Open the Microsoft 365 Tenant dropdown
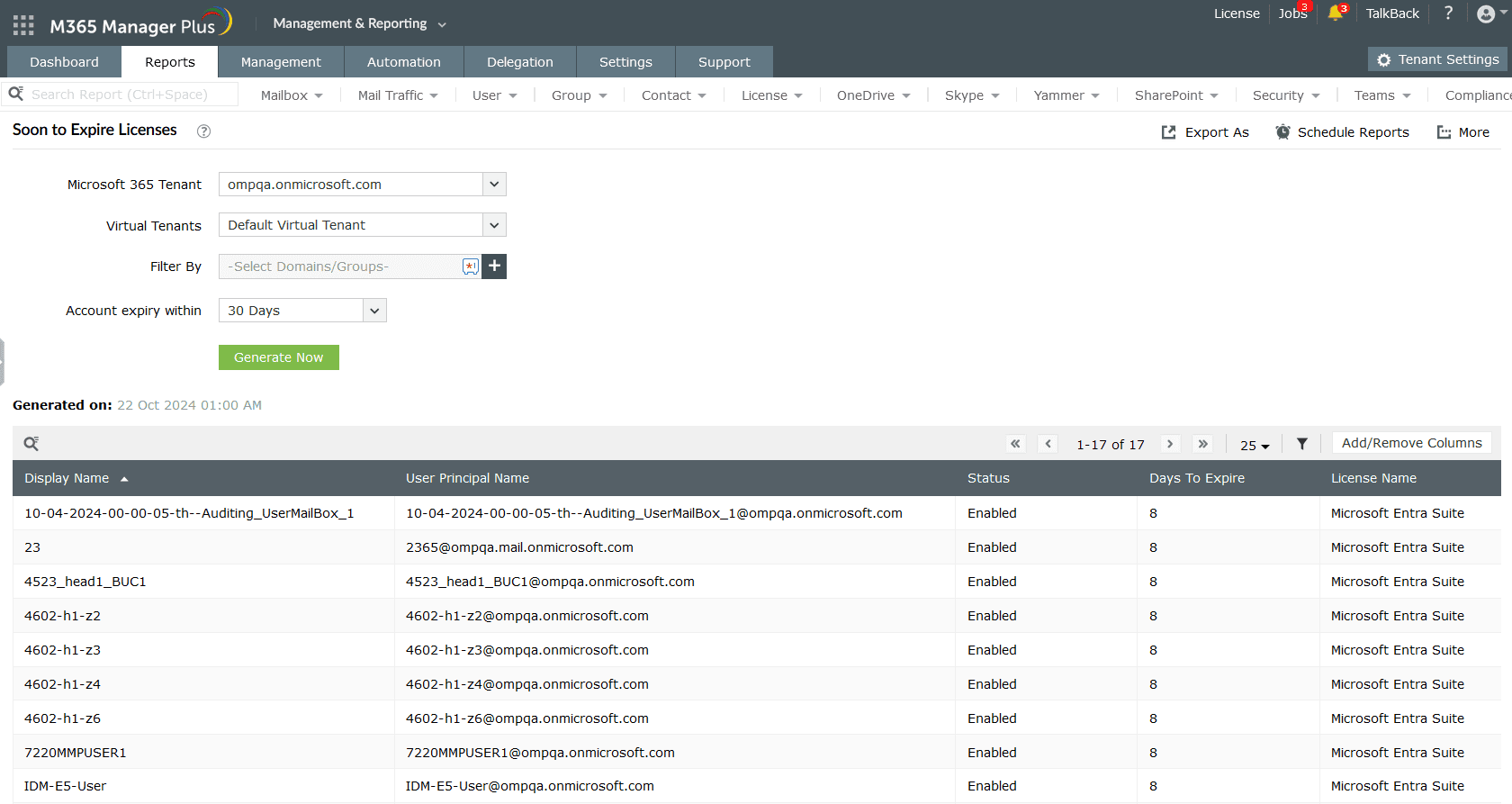This screenshot has height=804, width=1512. pos(494,185)
